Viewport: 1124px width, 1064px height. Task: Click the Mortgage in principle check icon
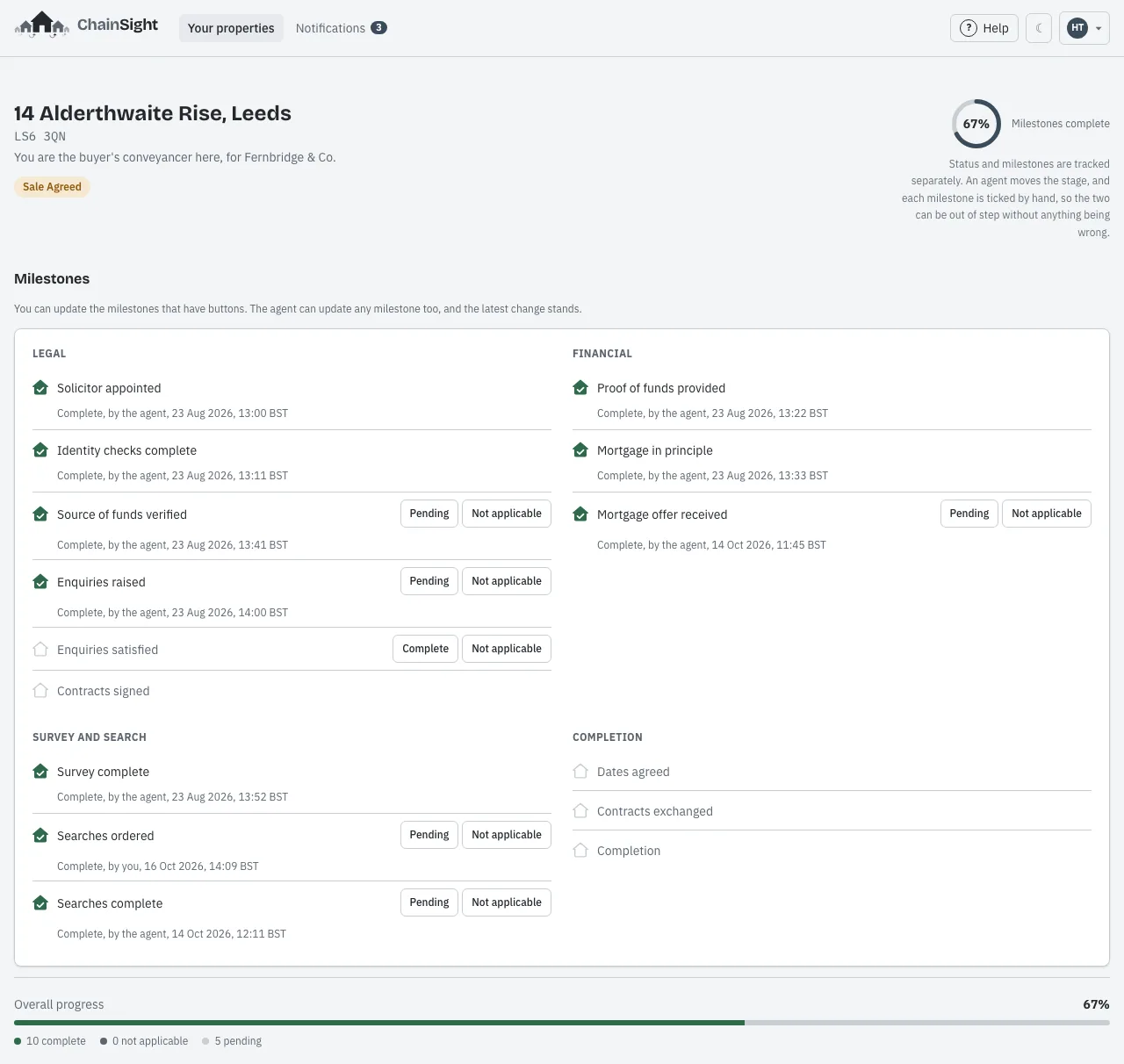tap(580, 450)
